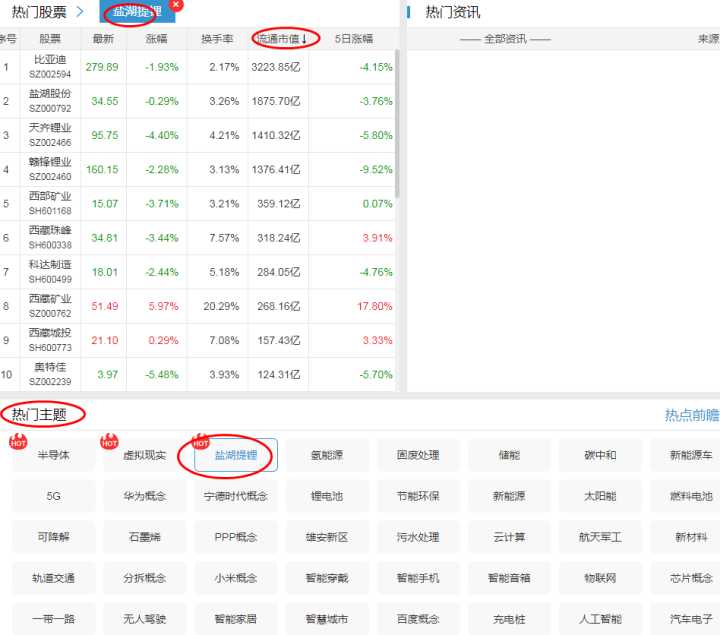
Task: Click the arrow next to 热门股票
Action: (80, 11)
